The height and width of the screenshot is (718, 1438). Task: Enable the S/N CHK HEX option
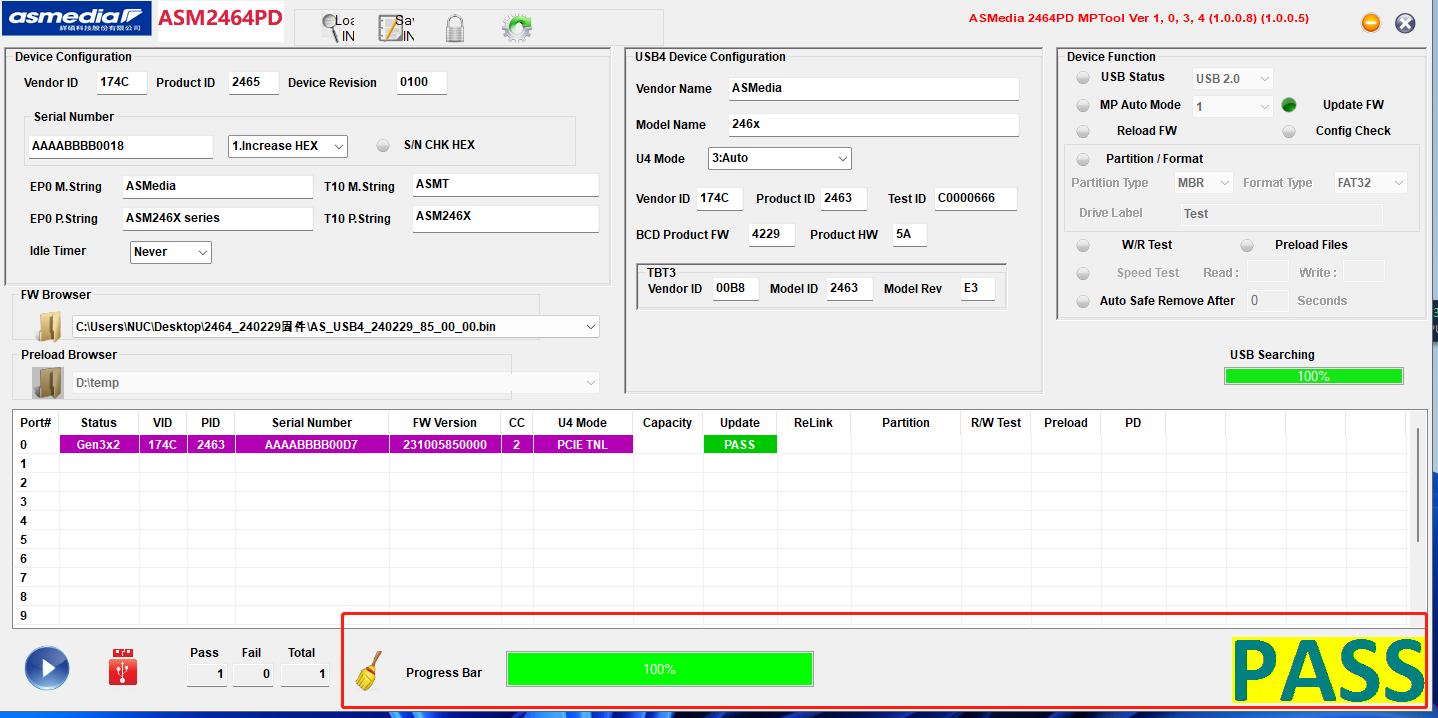pos(383,145)
